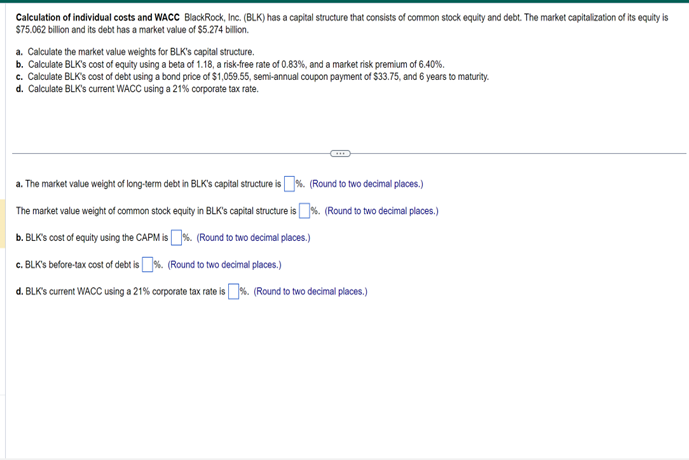Click the text 'BlackRock, Inc. (BLK)'

coord(225,18)
